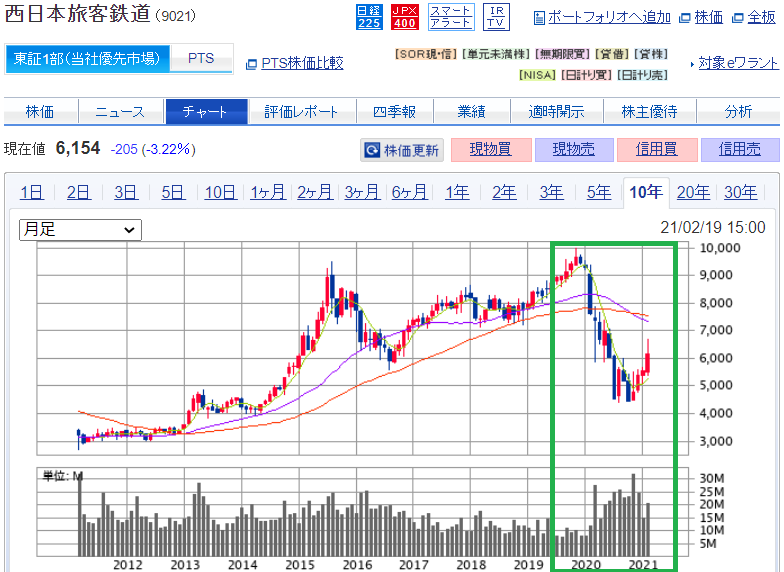Select 東証1部(当社優先市場) market tab
Image resolution: width=784 pixels, height=572 pixels.
(87, 59)
